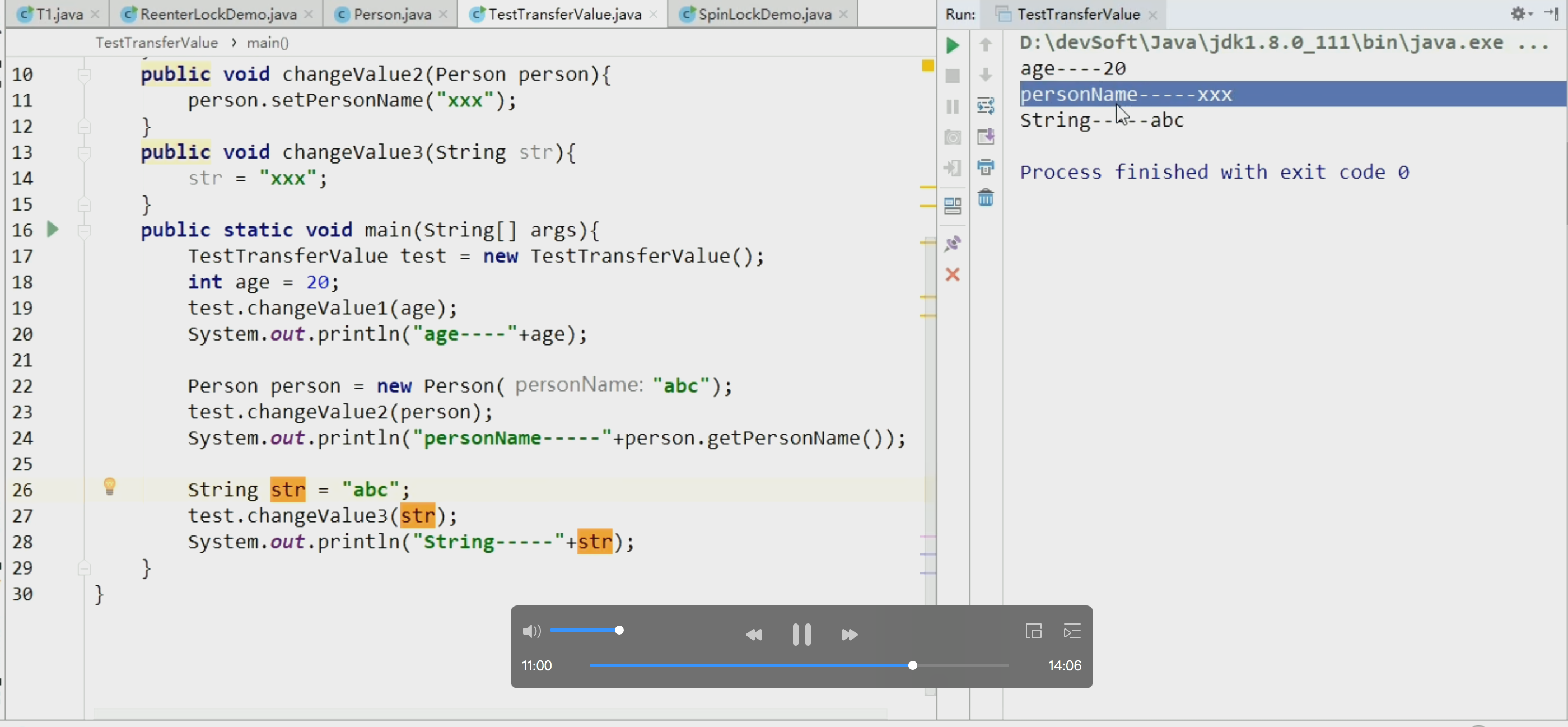Collapse main method fold marker at line 16
This screenshot has width=1568, height=727.
pyautogui.click(x=84, y=230)
